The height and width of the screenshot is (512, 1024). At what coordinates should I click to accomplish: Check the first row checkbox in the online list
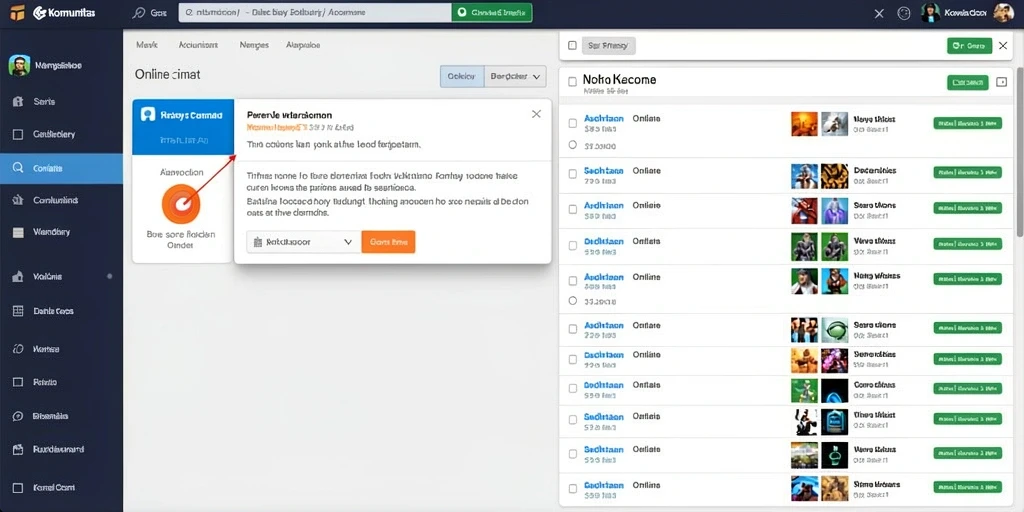573,123
